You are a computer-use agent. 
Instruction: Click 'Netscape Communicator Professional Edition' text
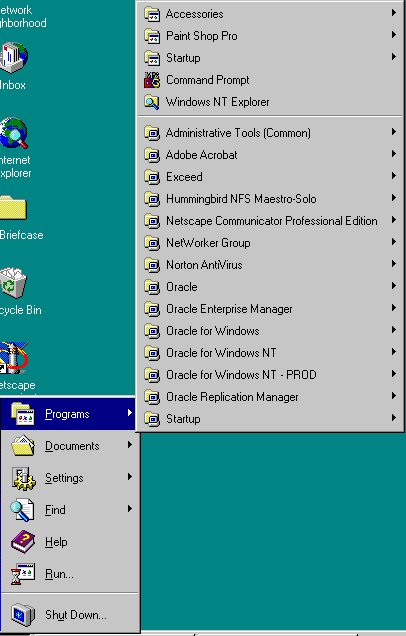(272, 221)
